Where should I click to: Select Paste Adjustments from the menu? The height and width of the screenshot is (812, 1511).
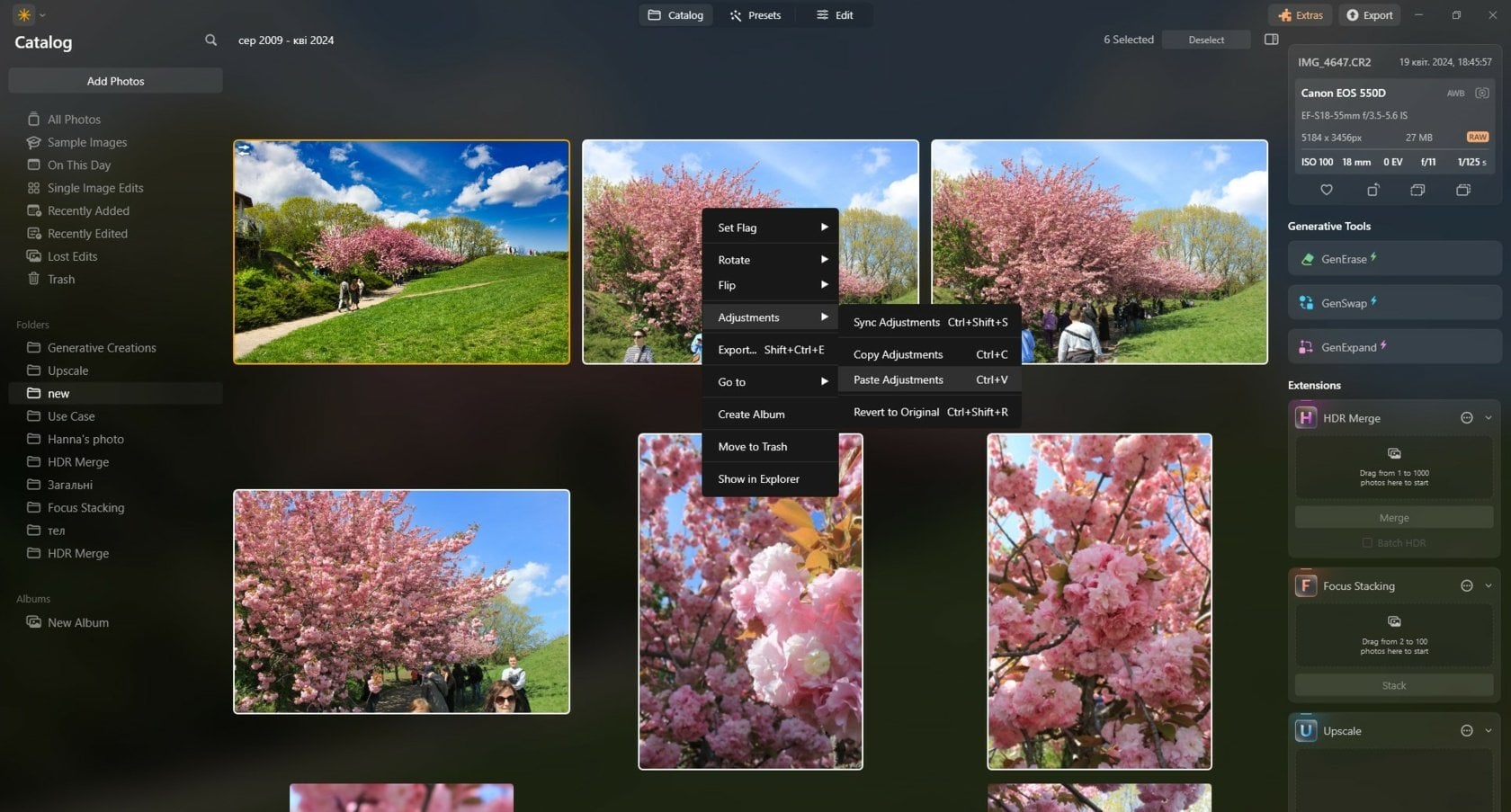pos(897,379)
